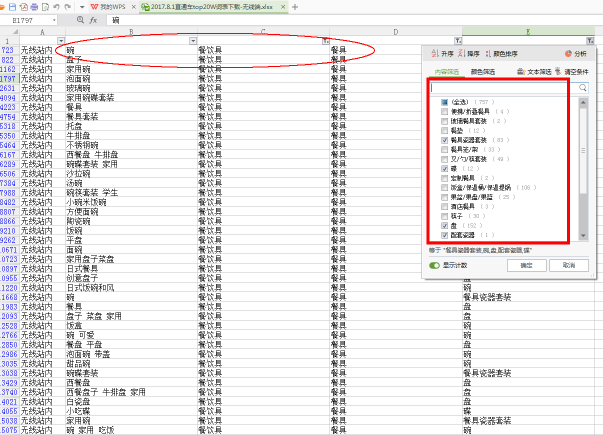The height and width of the screenshot is (435, 603).
Task: Click the 取消 cancel button
Action: pyautogui.click(x=568, y=265)
